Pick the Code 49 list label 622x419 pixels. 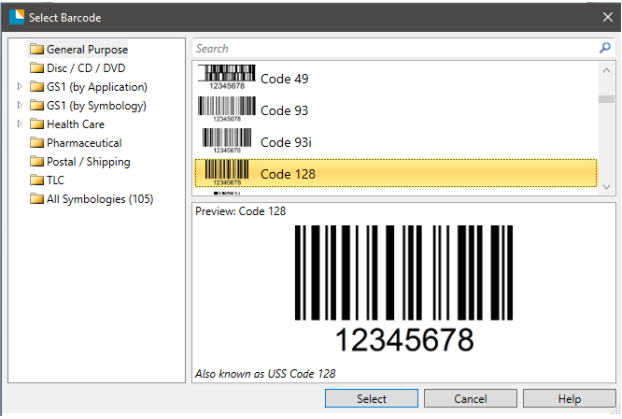pyautogui.click(x=284, y=79)
